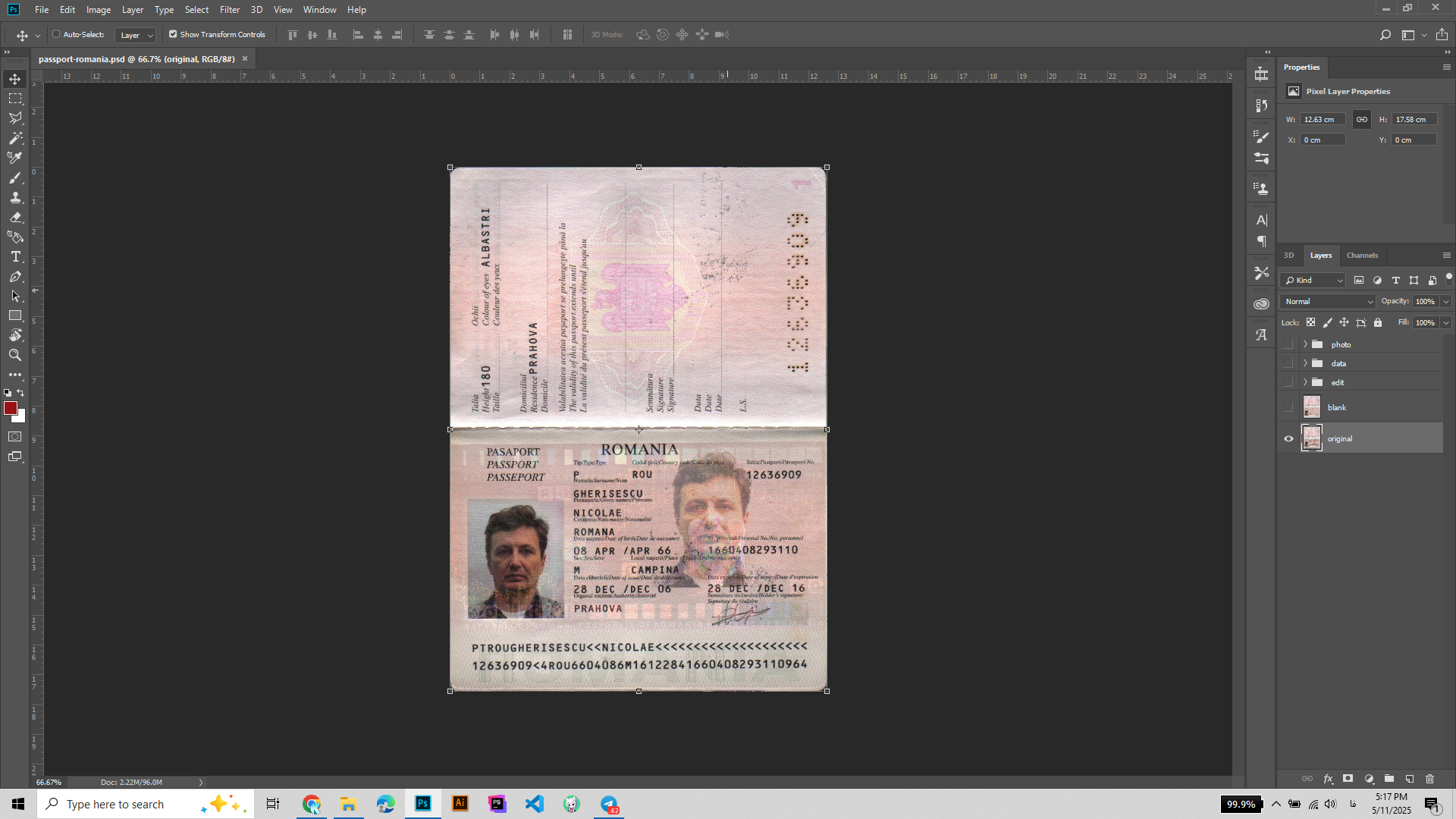1456x819 pixels.
Task: Click the width field in Properties
Action: (1323, 119)
